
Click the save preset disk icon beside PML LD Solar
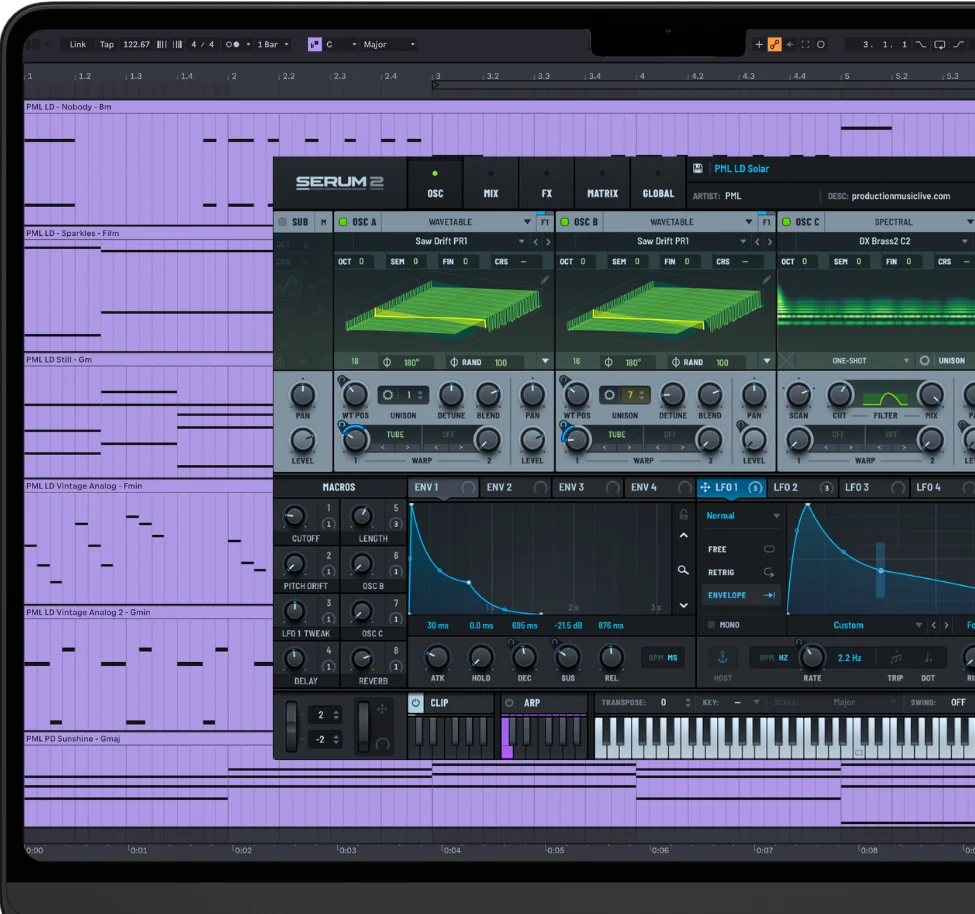697,166
